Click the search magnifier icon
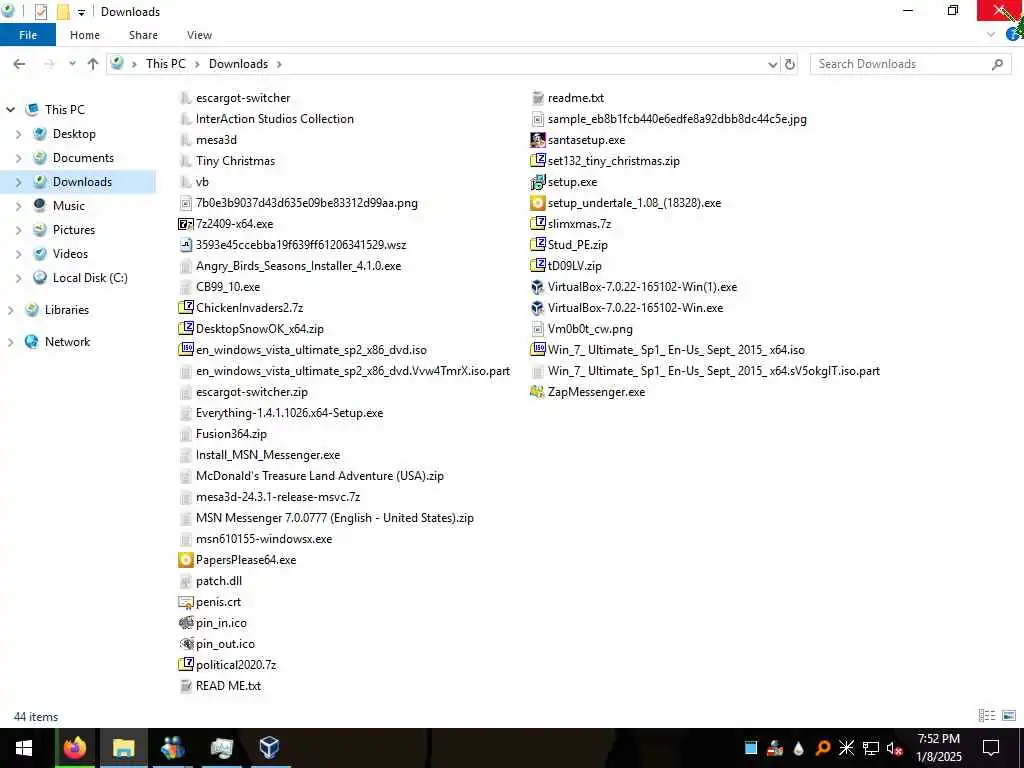 [x=997, y=64]
